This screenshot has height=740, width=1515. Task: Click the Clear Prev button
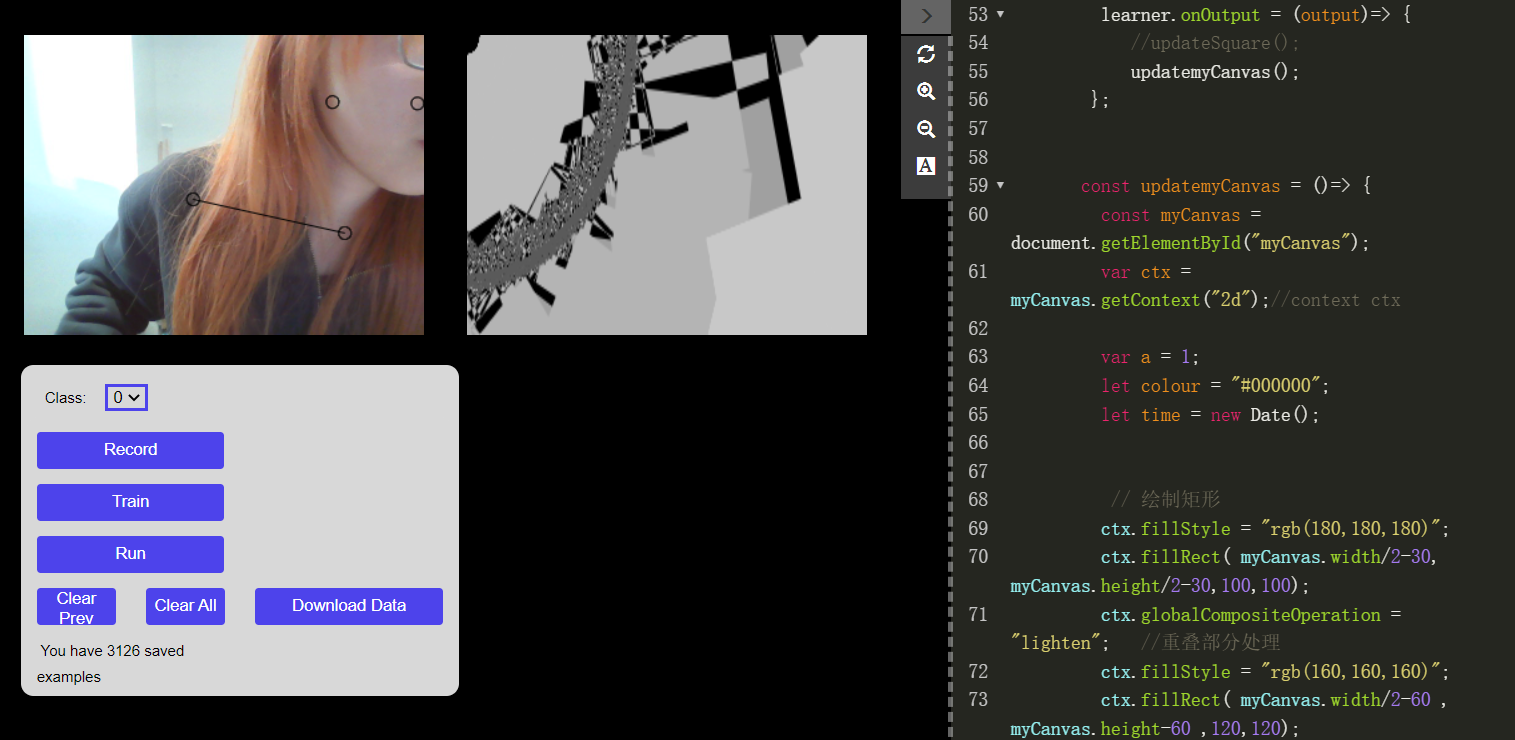coord(76,606)
